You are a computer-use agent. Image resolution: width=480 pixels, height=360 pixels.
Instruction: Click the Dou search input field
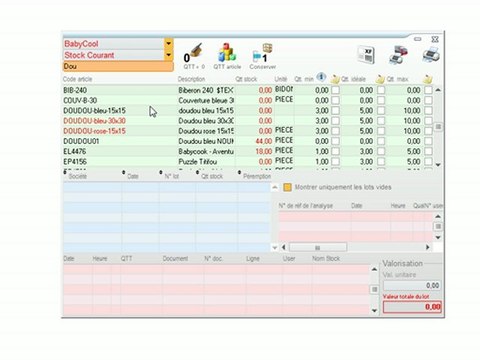pos(118,66)
